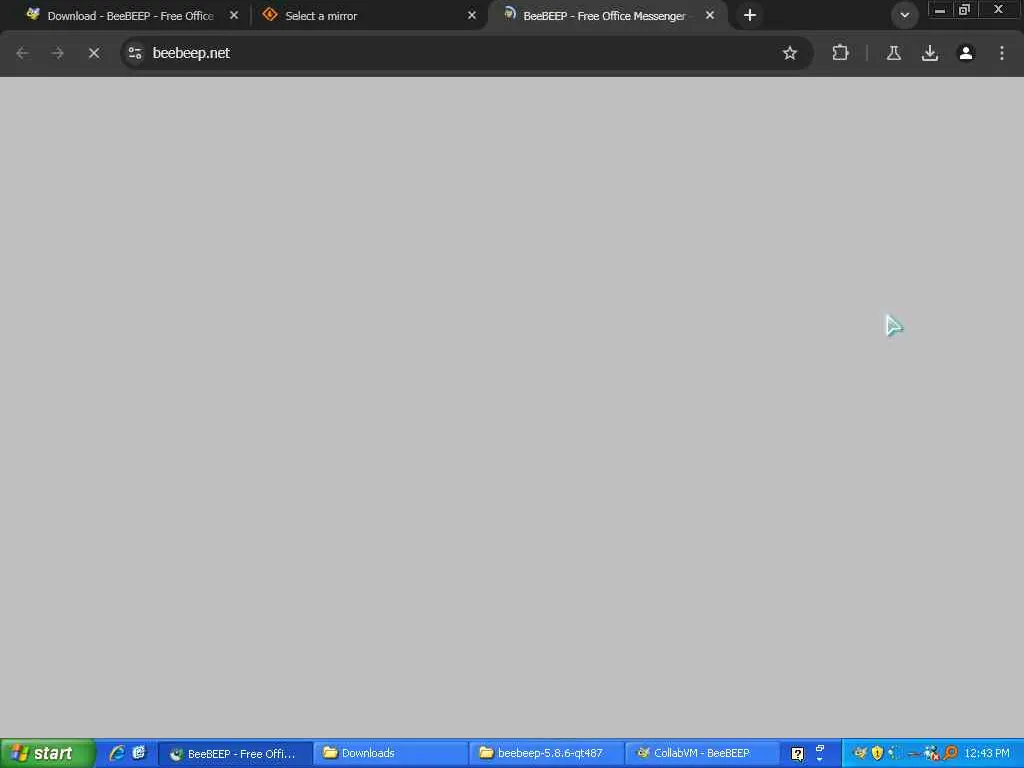Activate BeeBEEP - Free Offi... taskbar button
1024x768 pixels.
pyautogui.click(x=235, y=754)
